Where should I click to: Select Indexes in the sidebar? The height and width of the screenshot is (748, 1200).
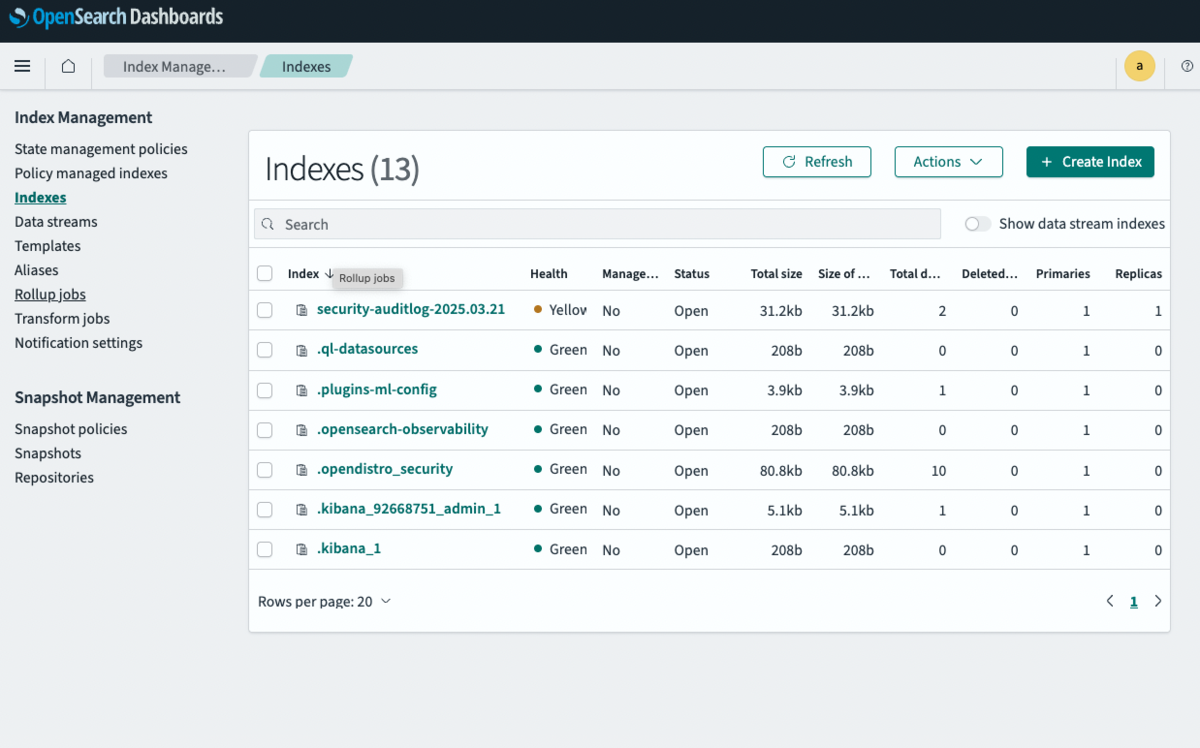tap(40, 198)
